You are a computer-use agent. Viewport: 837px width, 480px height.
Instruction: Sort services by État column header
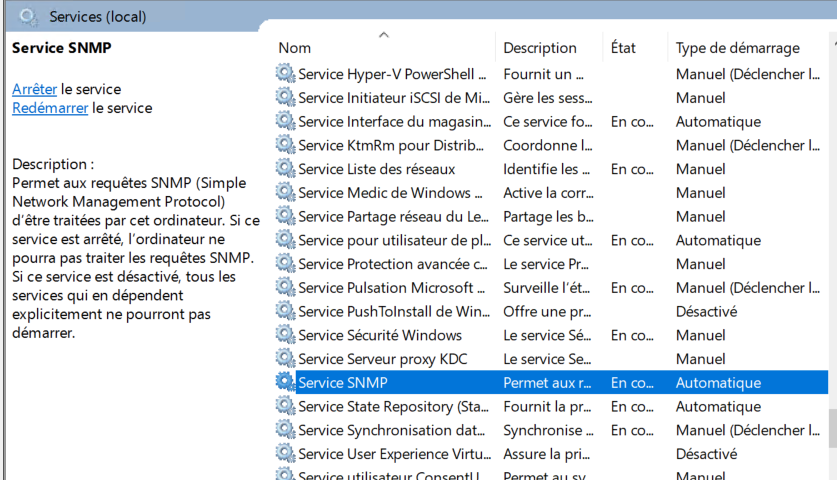pos(623,48)
